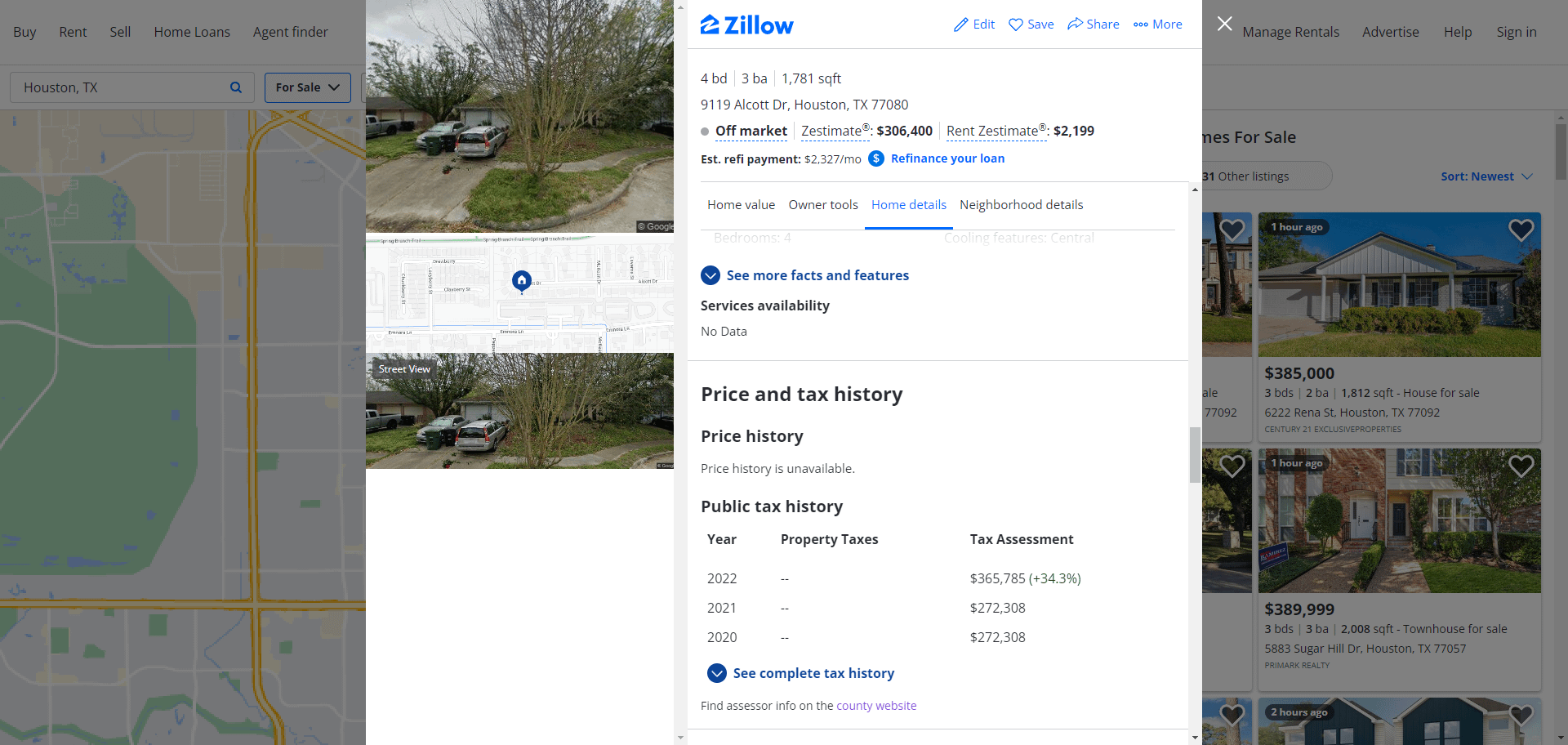The height and width of the screenshot is (745, 1568).
Task: Click the search magnifier icon
Action: point(236,87)
